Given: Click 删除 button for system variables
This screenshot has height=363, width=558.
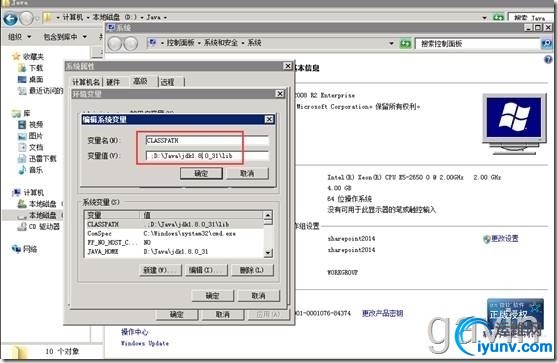Looking at the screenshot, I should [x=252, y=270].
